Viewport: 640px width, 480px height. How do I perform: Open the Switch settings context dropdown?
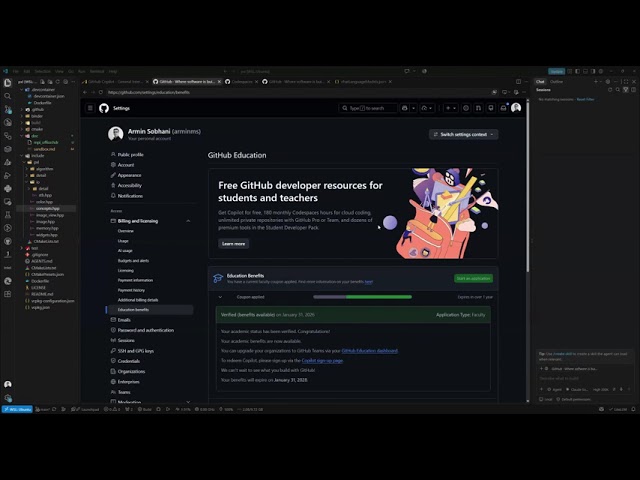(x=463, y=134)
